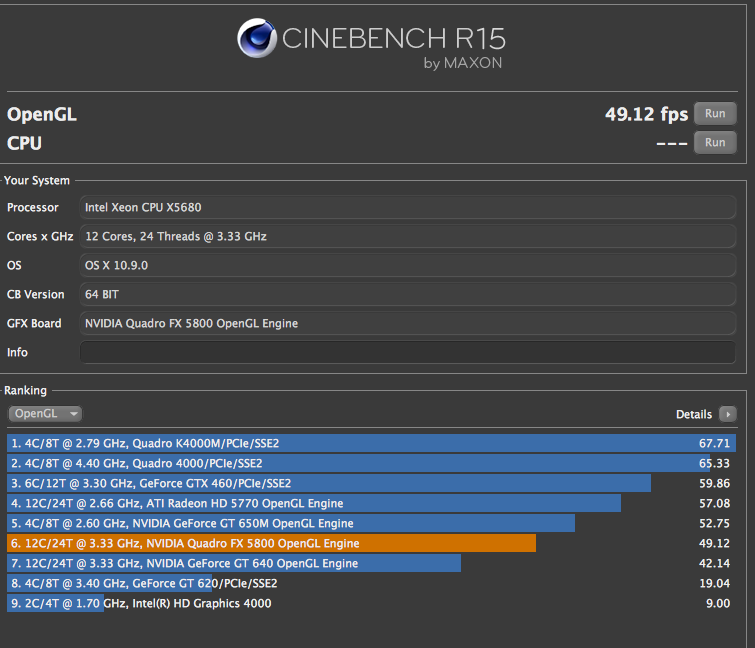
Task: Select ranking row 1 Quadro K4000M
Action: (371, 443)
